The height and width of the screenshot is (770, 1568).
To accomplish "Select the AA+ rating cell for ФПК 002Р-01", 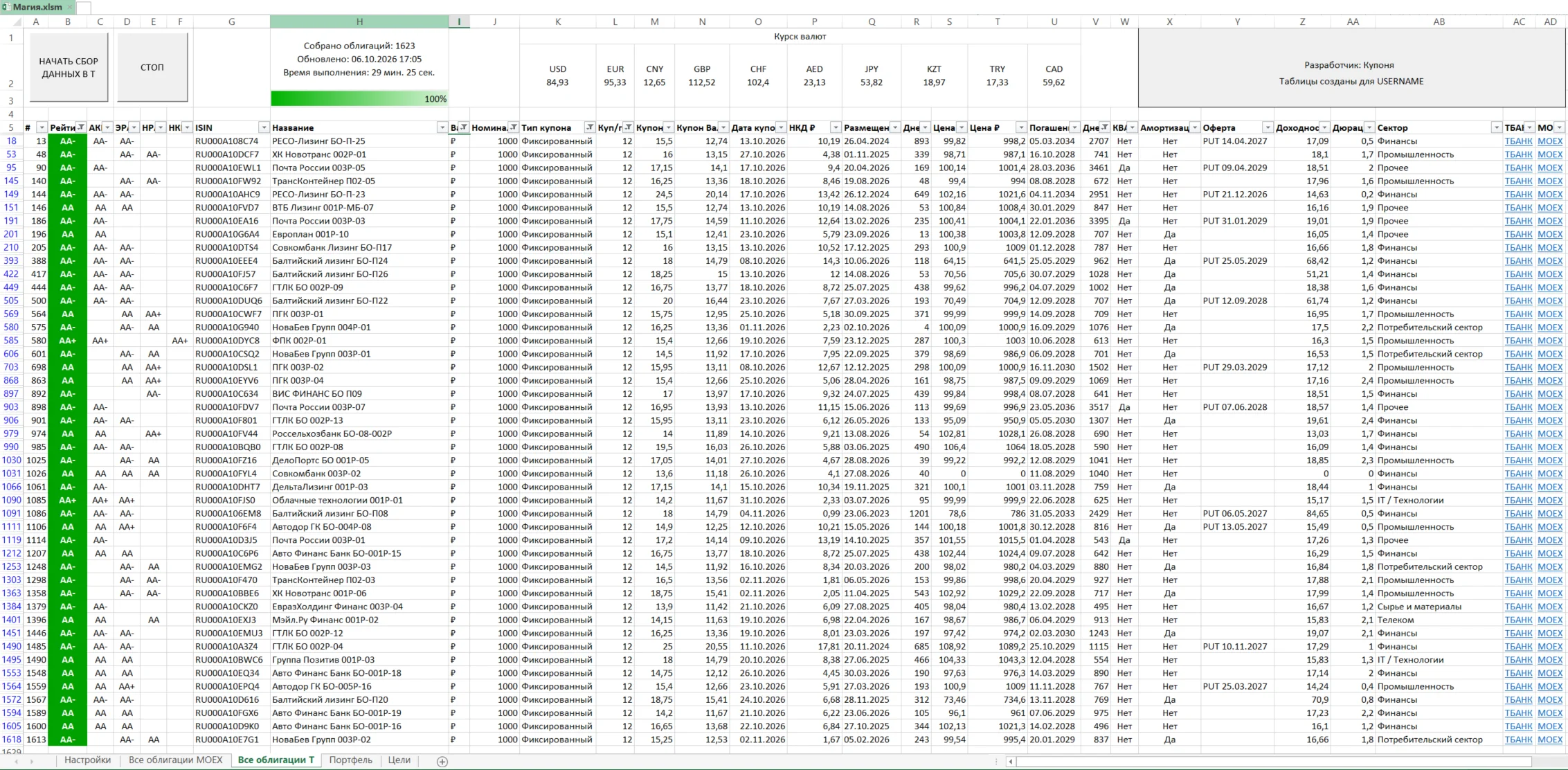I will point(68,341).
